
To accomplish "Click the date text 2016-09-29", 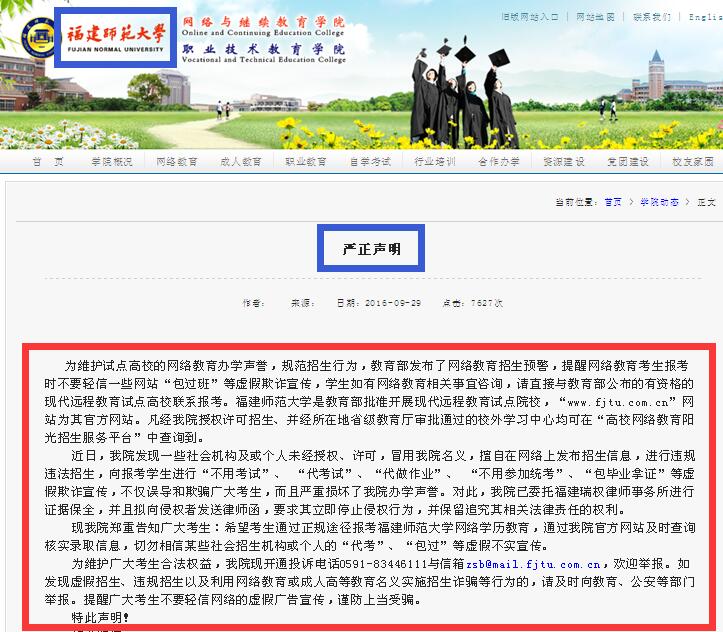I will 393,303.
